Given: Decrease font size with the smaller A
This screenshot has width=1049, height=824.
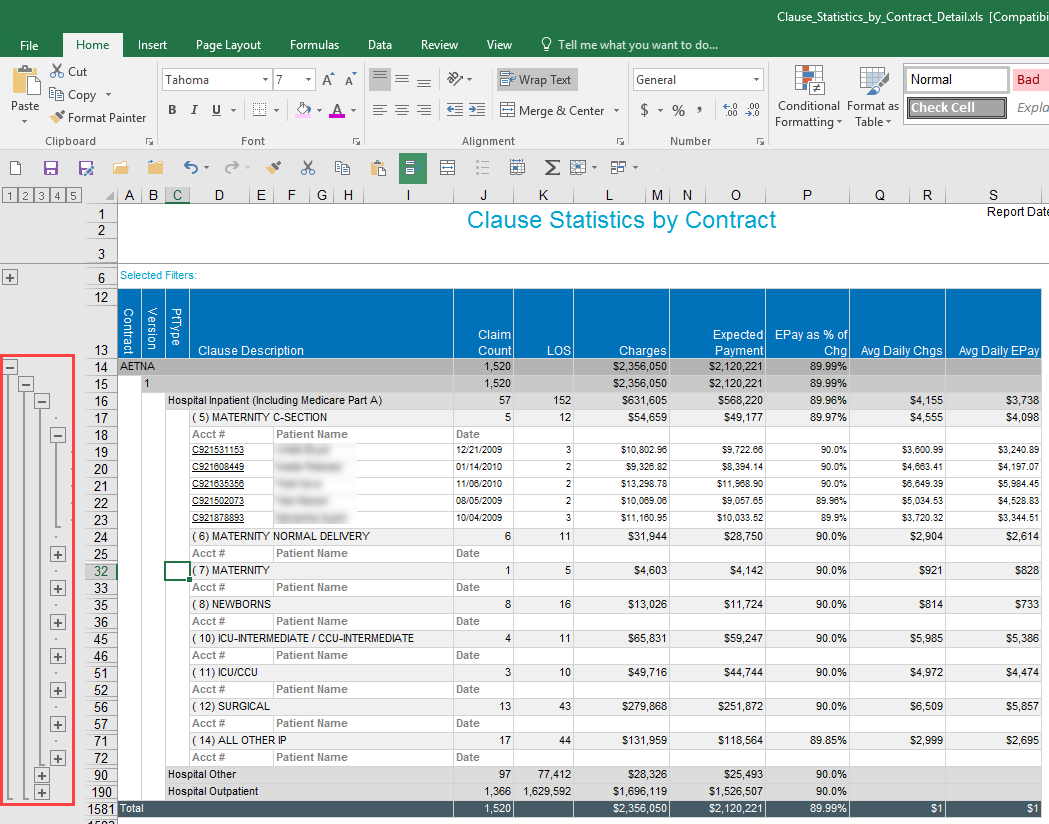Looking at the screenshot, I should (x=350, y=80).
